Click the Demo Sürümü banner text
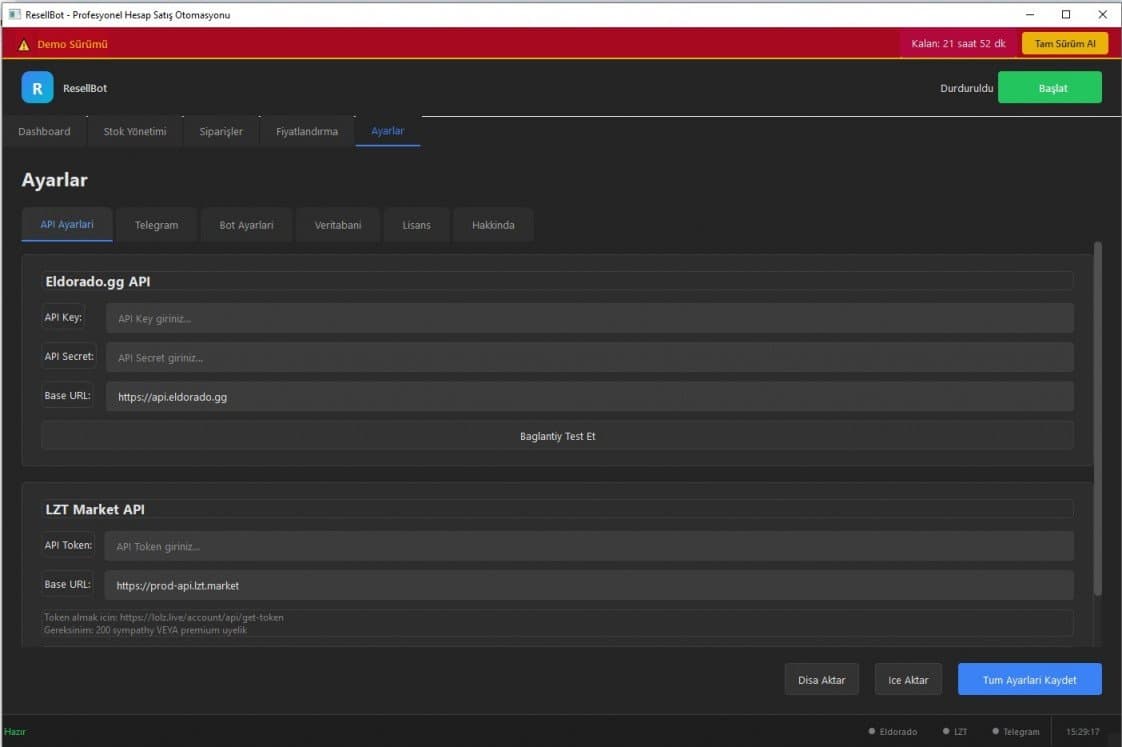Image resolution: width=1122 pixels, height=747 pixels. (x=72, y=44)
